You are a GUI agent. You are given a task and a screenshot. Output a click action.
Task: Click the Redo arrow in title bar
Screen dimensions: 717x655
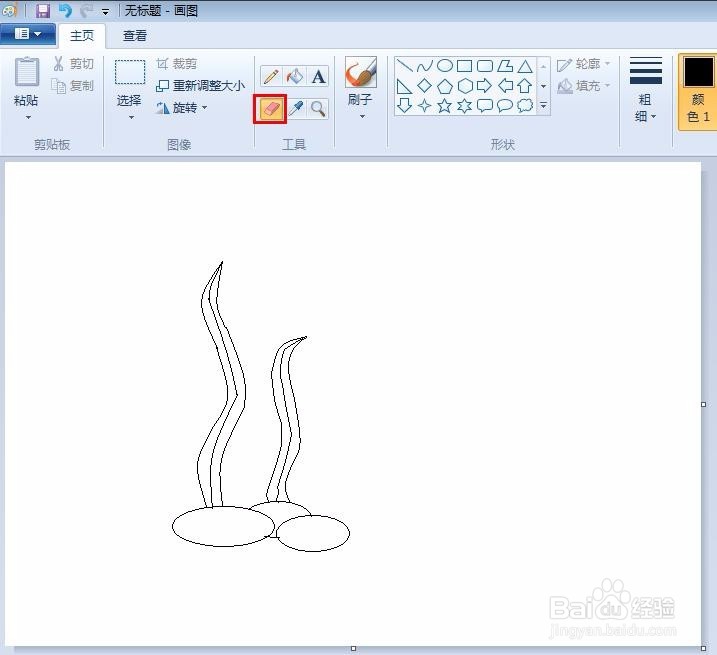tap(87, 11)
